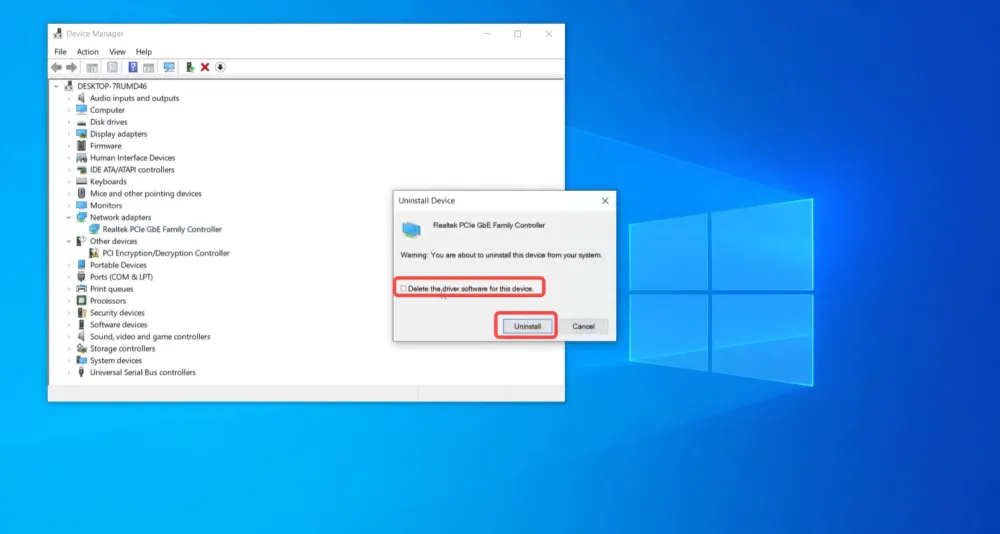This screenshot has height=534, width=1000.
Task: Click the Forward arrow in Device Manager toolbar
Action: click(x=71, y=67)
